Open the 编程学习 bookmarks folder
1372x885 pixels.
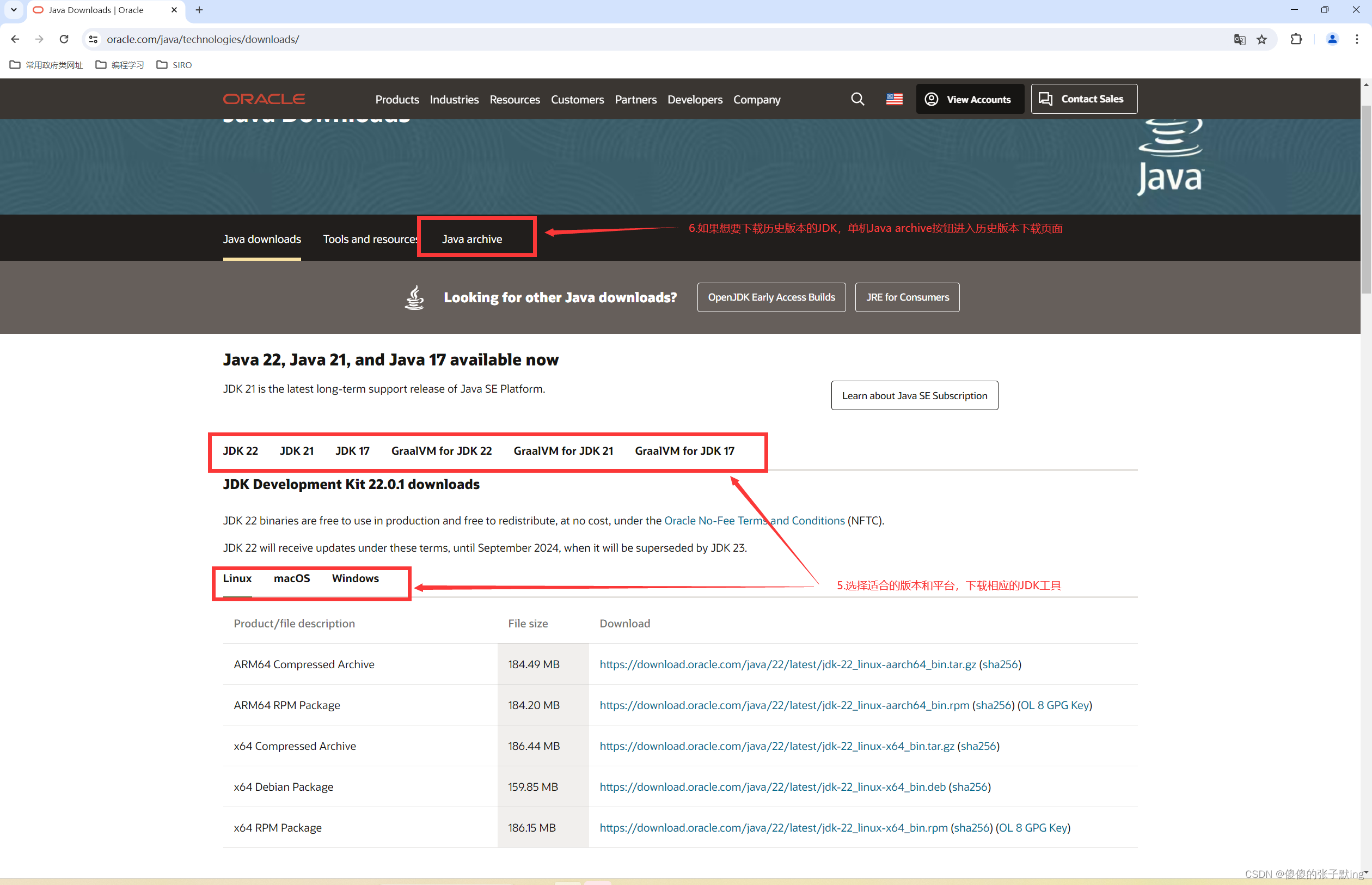(x=119, y=65)
